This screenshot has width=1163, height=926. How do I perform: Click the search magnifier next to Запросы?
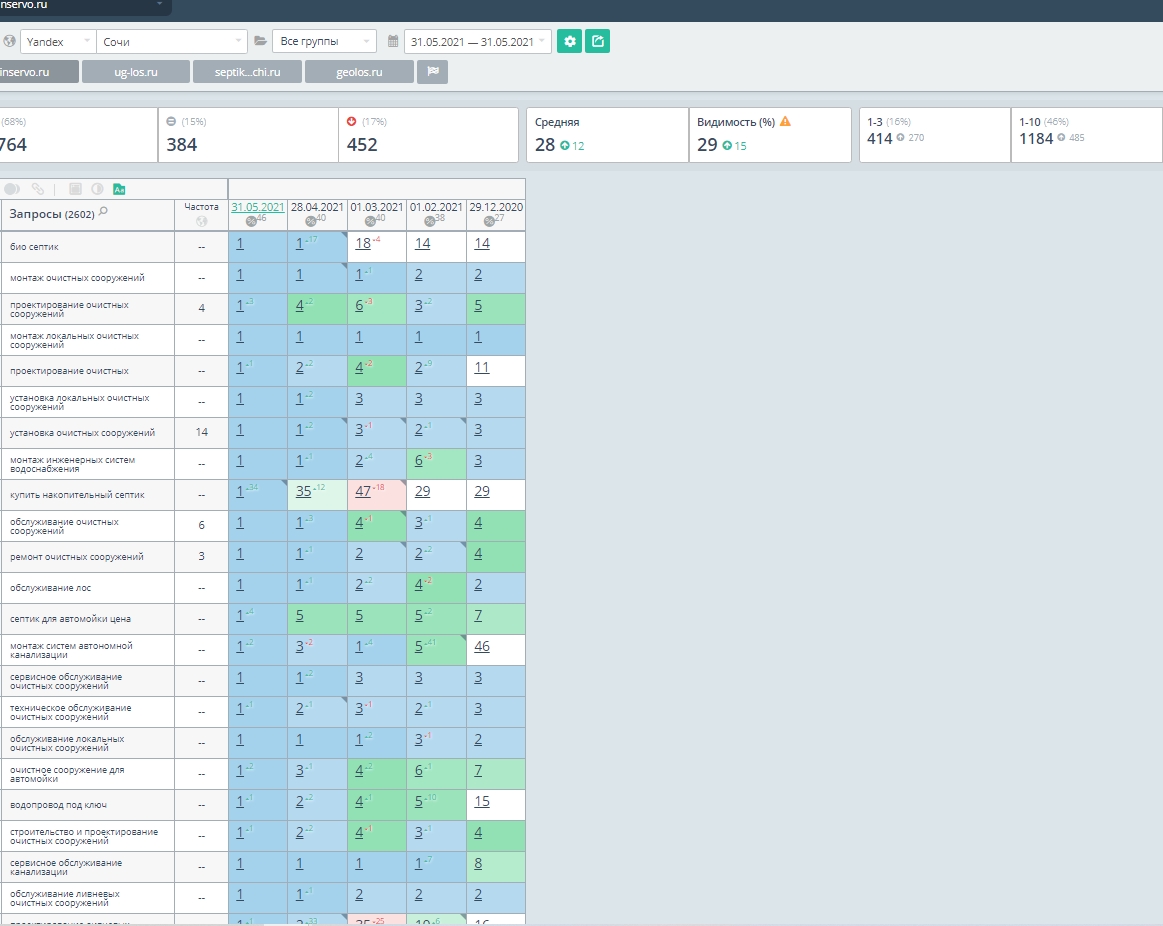(x=103, y=212)
